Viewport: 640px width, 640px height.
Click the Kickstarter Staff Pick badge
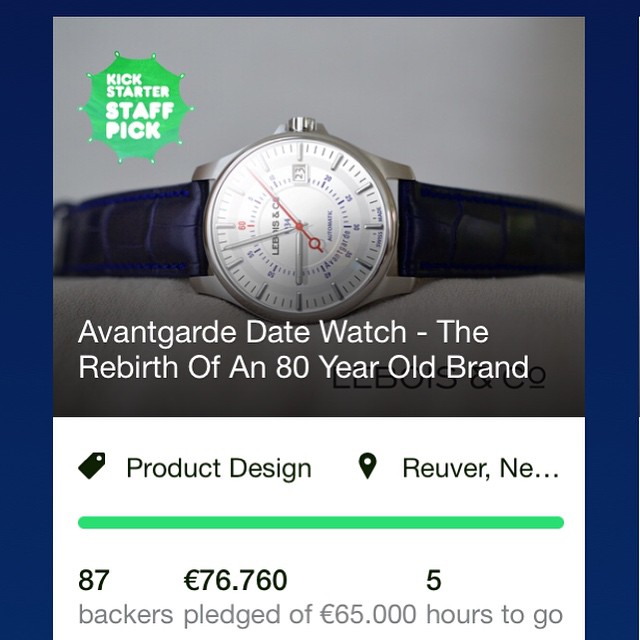click(136, 108)
